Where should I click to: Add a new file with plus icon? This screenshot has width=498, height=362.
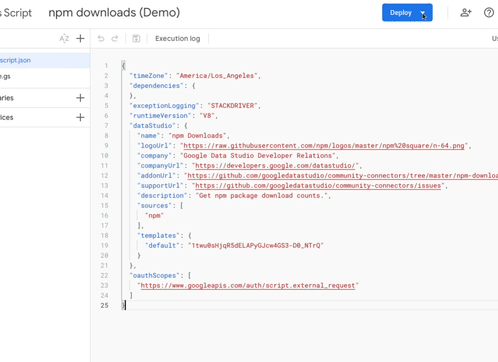(x=80, y=39)
